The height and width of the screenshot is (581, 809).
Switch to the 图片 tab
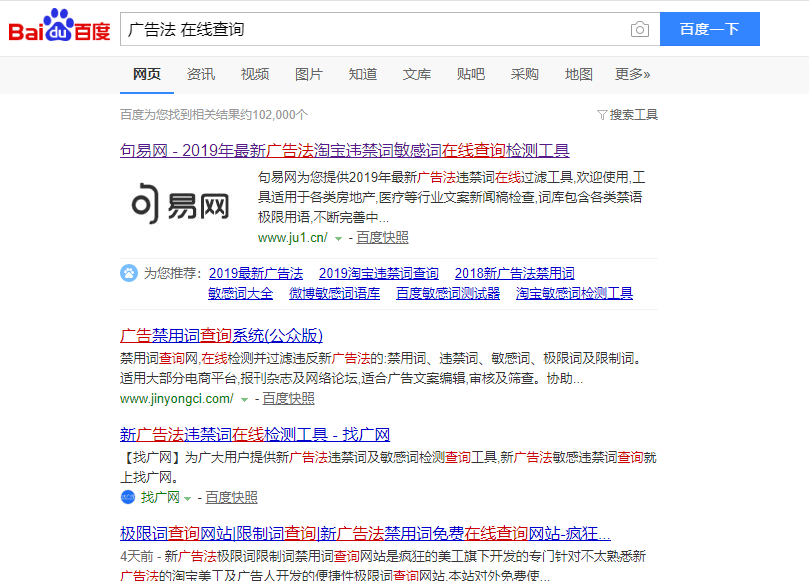tap(308, 74)
